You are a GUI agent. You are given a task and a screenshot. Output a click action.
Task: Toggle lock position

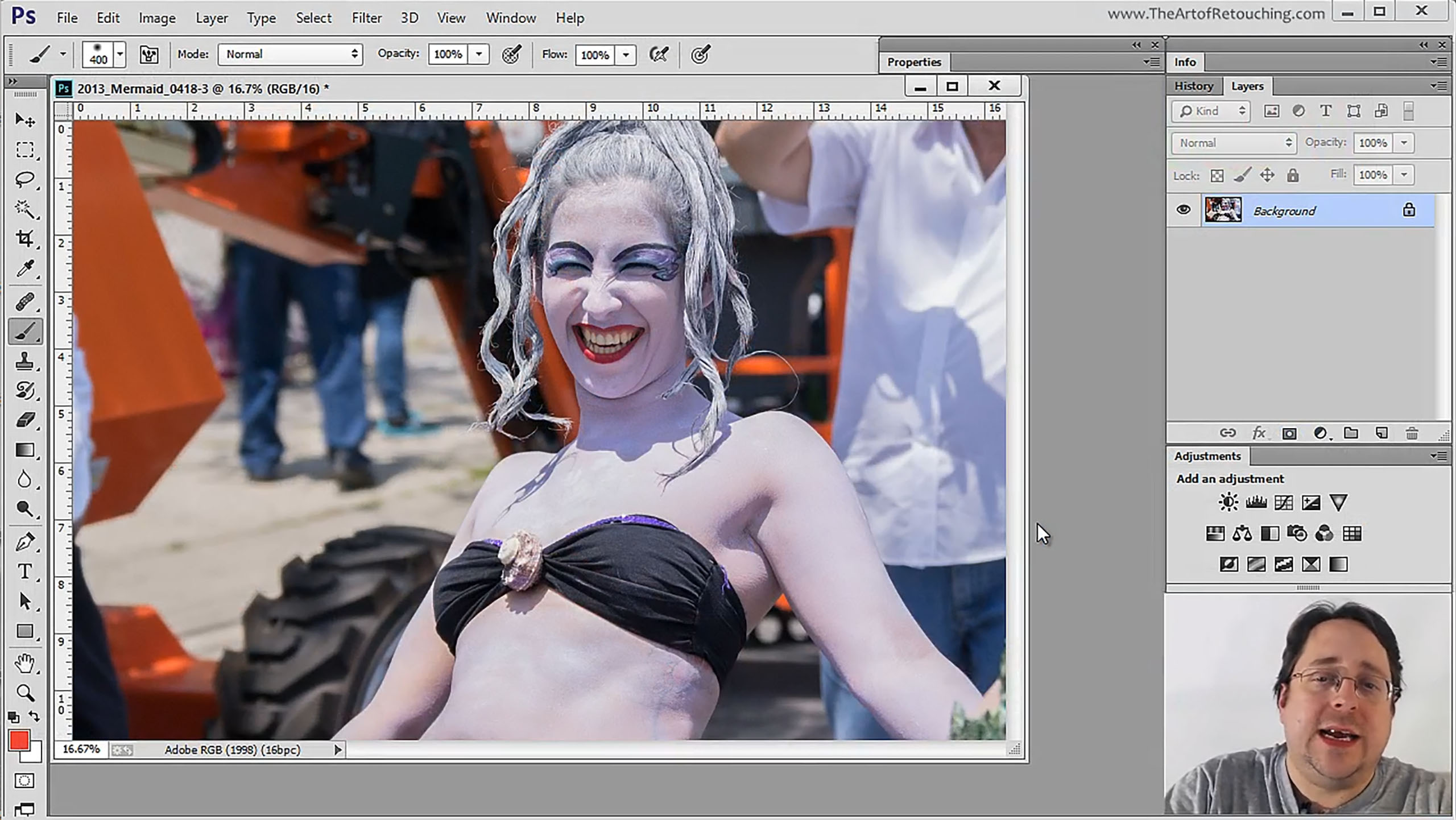click(x=1267, y=176)
